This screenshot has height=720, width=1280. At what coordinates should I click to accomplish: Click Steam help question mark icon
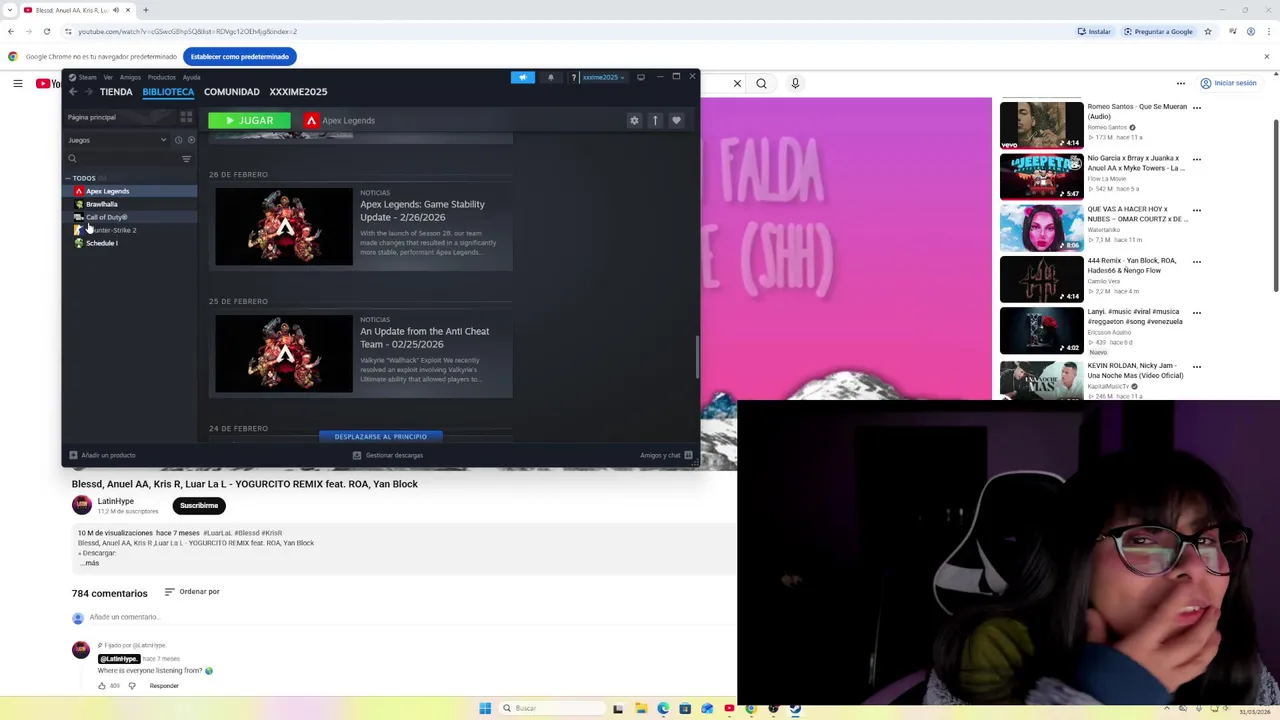pos(573,77)
